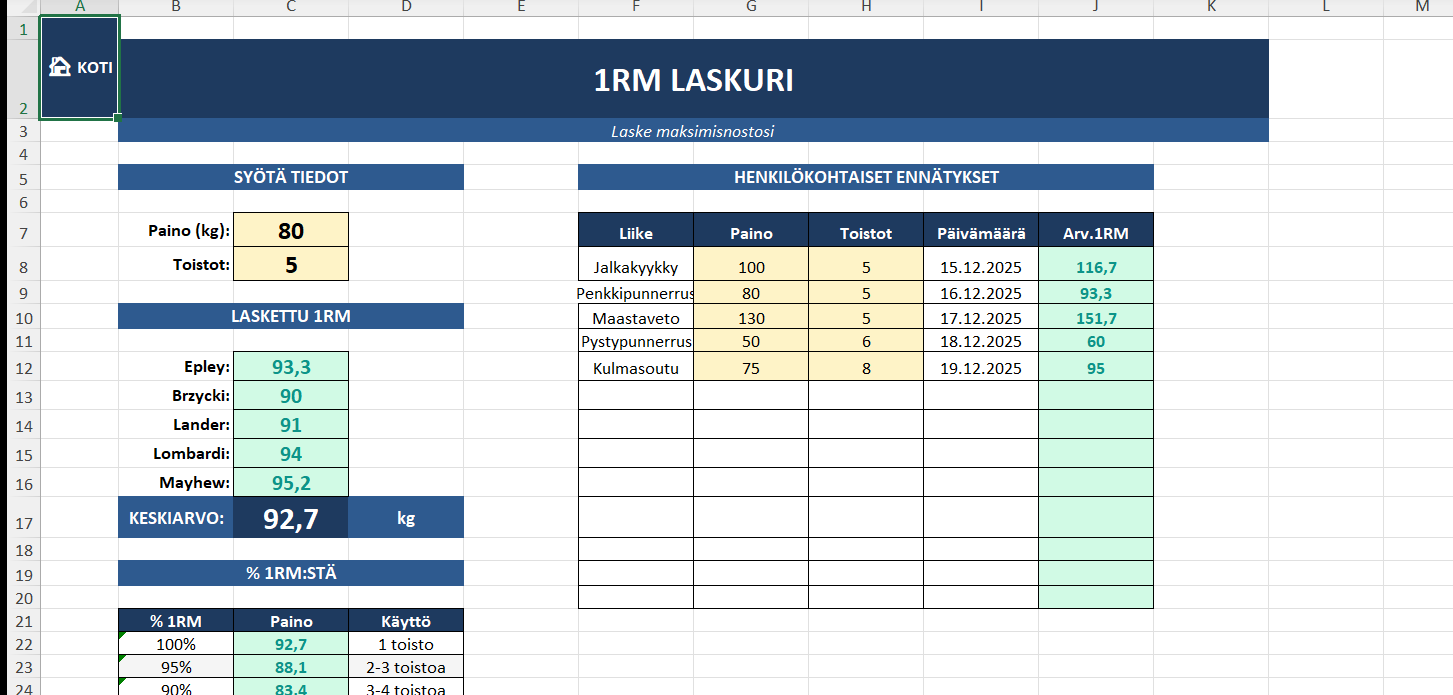Select the Kulmasoutu toistot cell with 8
The width and height of the screenshot is (1453, 695).
coord(866,367)
